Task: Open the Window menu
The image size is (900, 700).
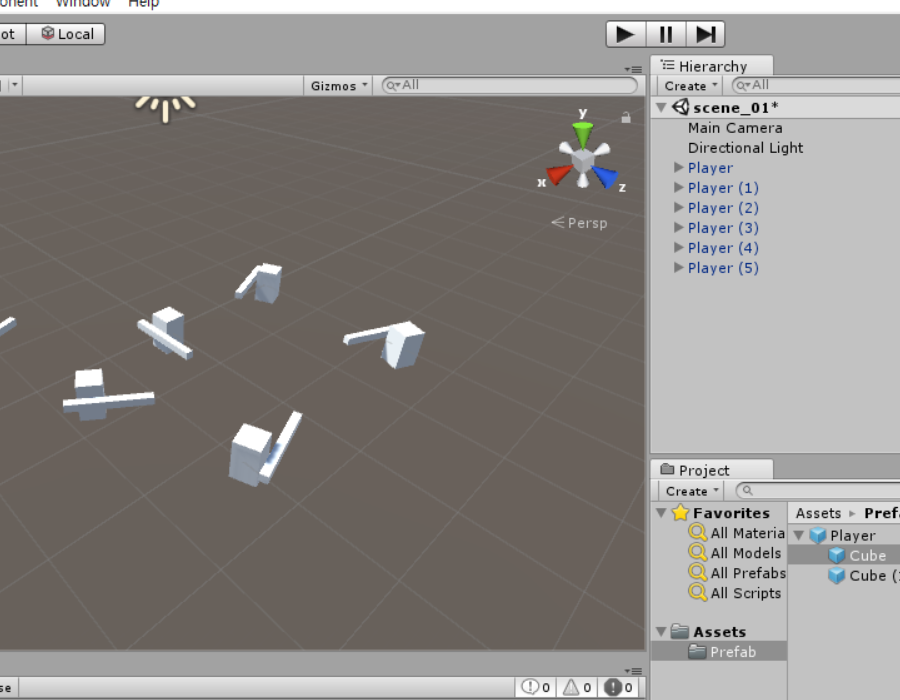Action: click(x=83, y=3)
